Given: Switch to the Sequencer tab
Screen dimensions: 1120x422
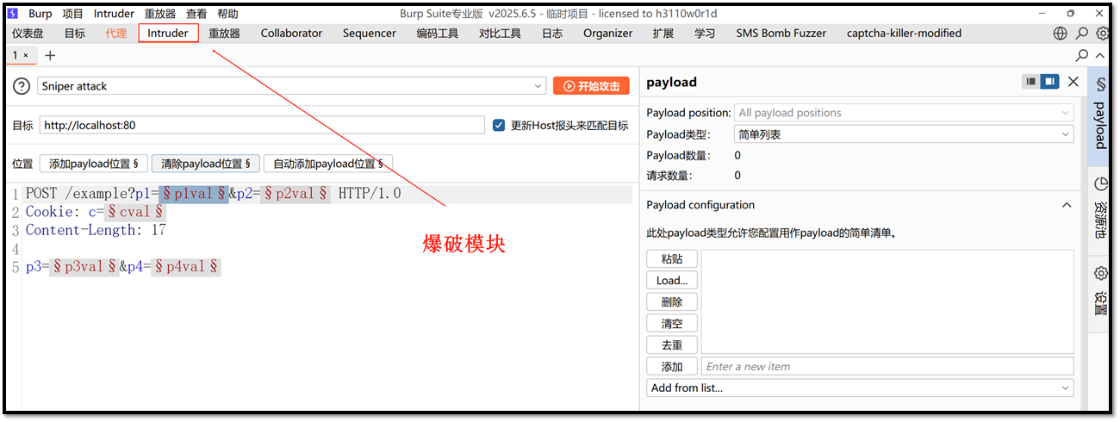Looking at the screenshot, I should point(369,34).
